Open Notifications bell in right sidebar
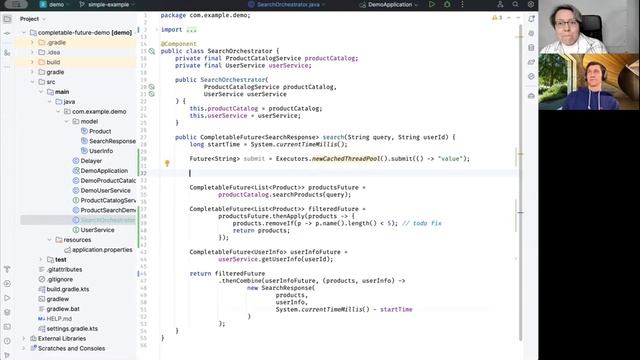Screen dimensions: 640x360 pyautogui.click(x=531, y=19)
